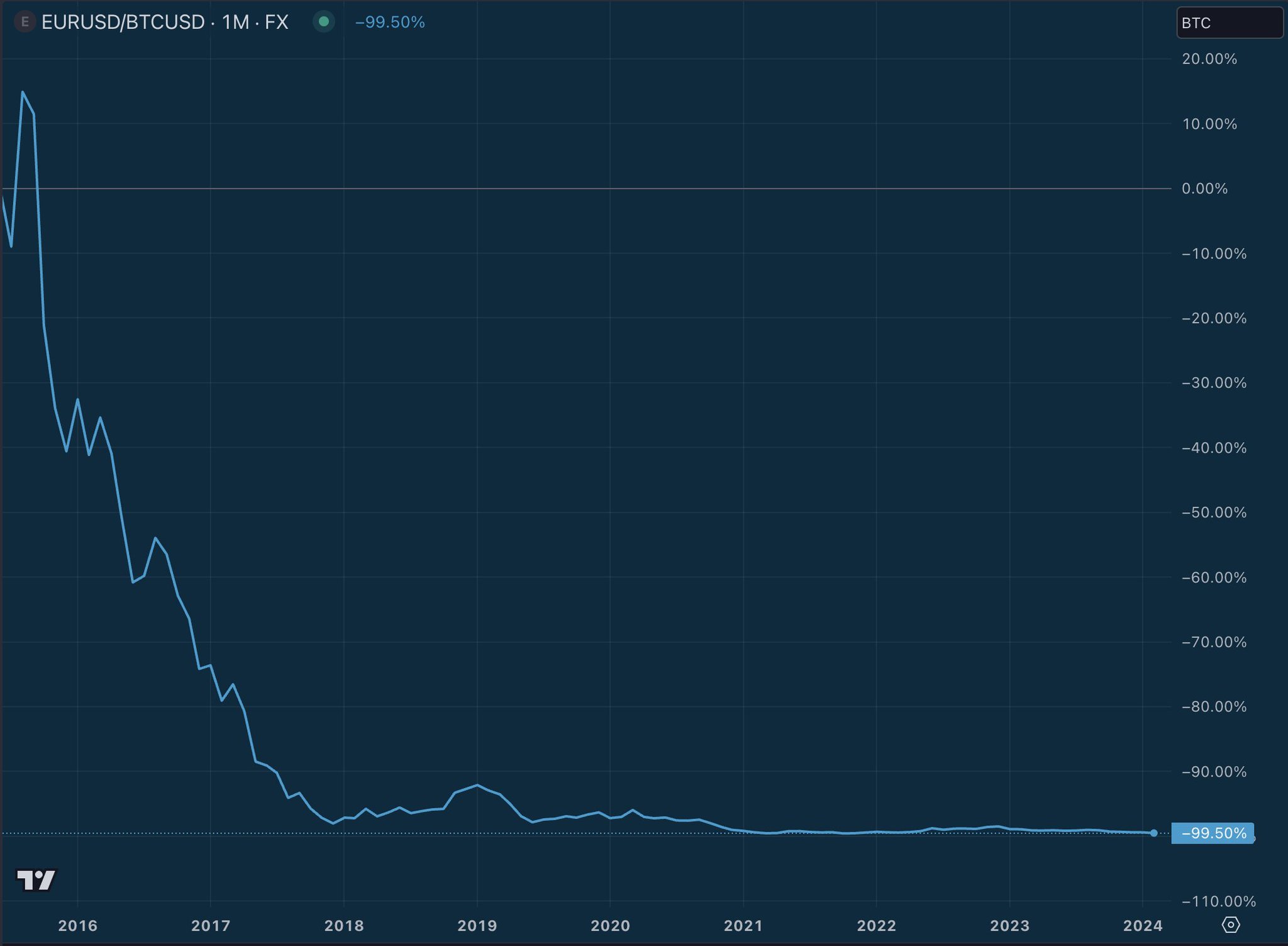Screen dimensions: 1288x946
Task: Click the 2018 label on time axis
Action: [x=344, y=925]
